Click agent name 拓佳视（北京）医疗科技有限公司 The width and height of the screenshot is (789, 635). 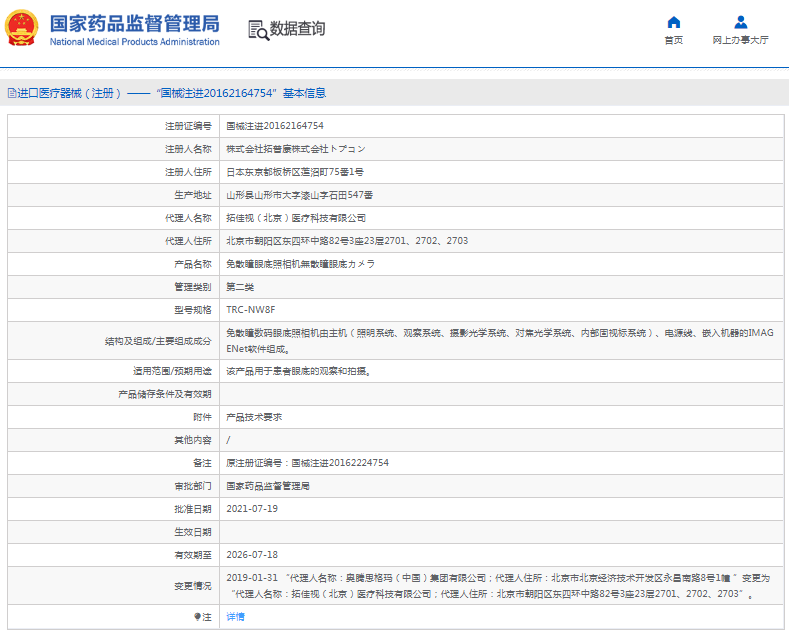(x=296, y=218)
